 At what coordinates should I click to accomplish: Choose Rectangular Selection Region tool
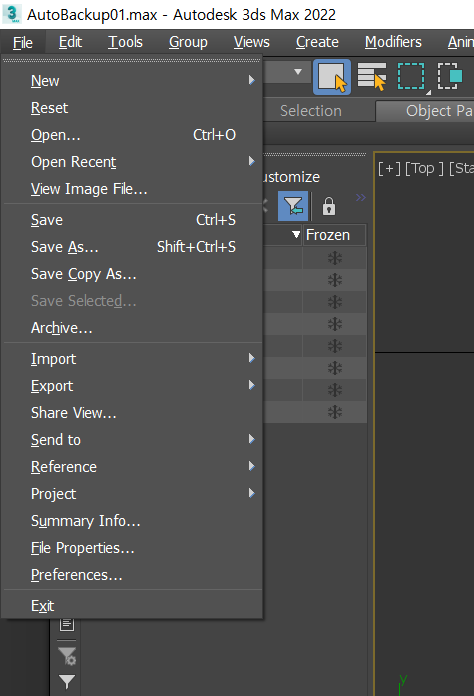pos(411,76)
